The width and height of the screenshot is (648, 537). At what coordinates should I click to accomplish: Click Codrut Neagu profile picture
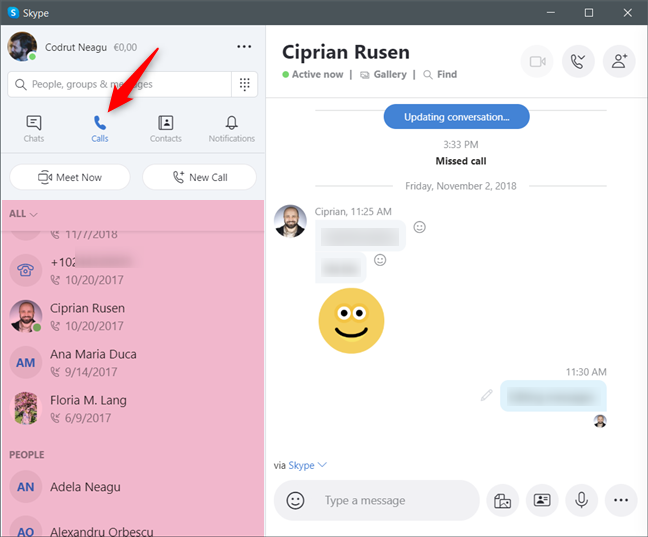tap(22, 47)
